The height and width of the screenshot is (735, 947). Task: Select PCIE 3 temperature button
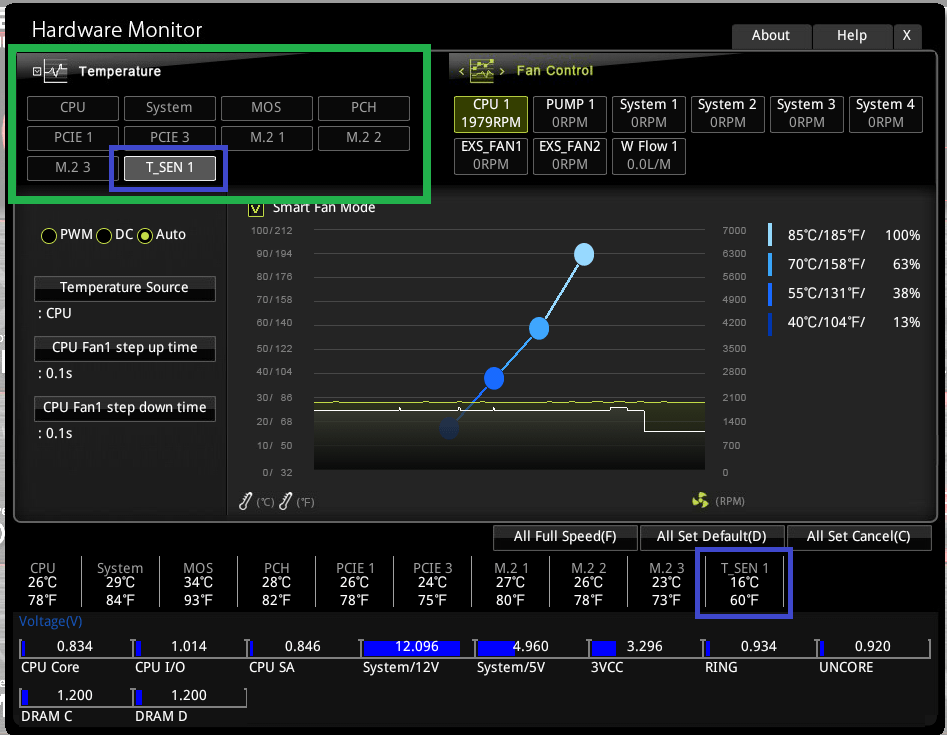170,138
